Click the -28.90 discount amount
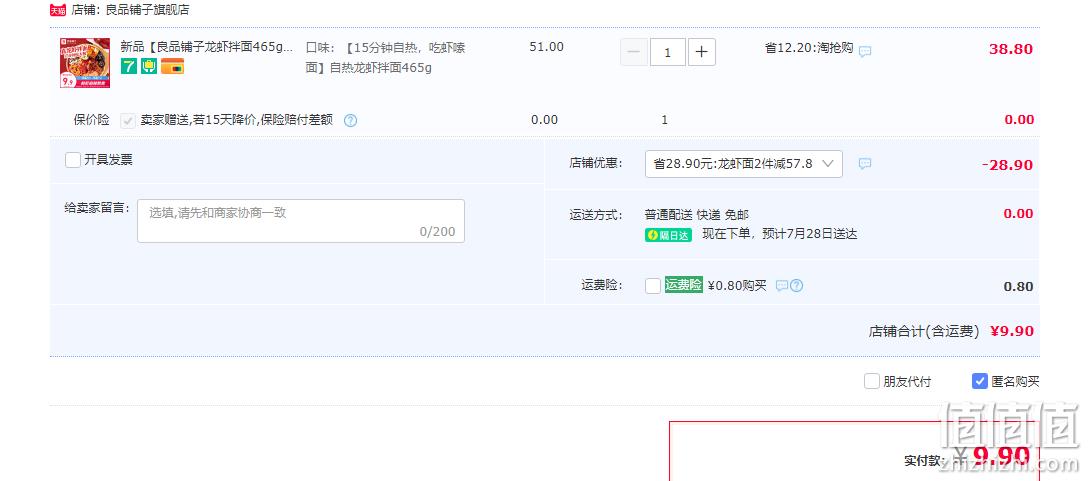This screenshot has width=1088, height=481. click(1008, 165)
